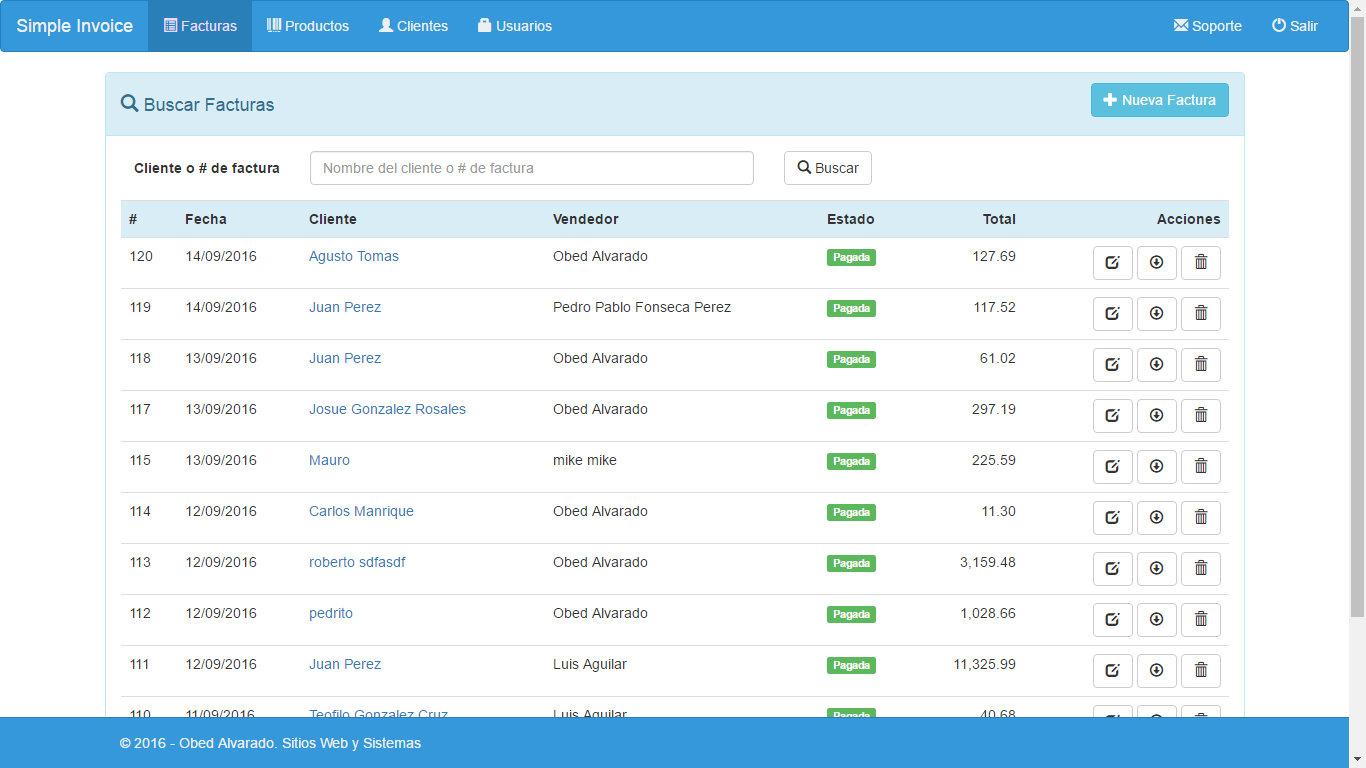1366x768 pixels.
Task: Download invoice 113
Action: point(1157,569)
